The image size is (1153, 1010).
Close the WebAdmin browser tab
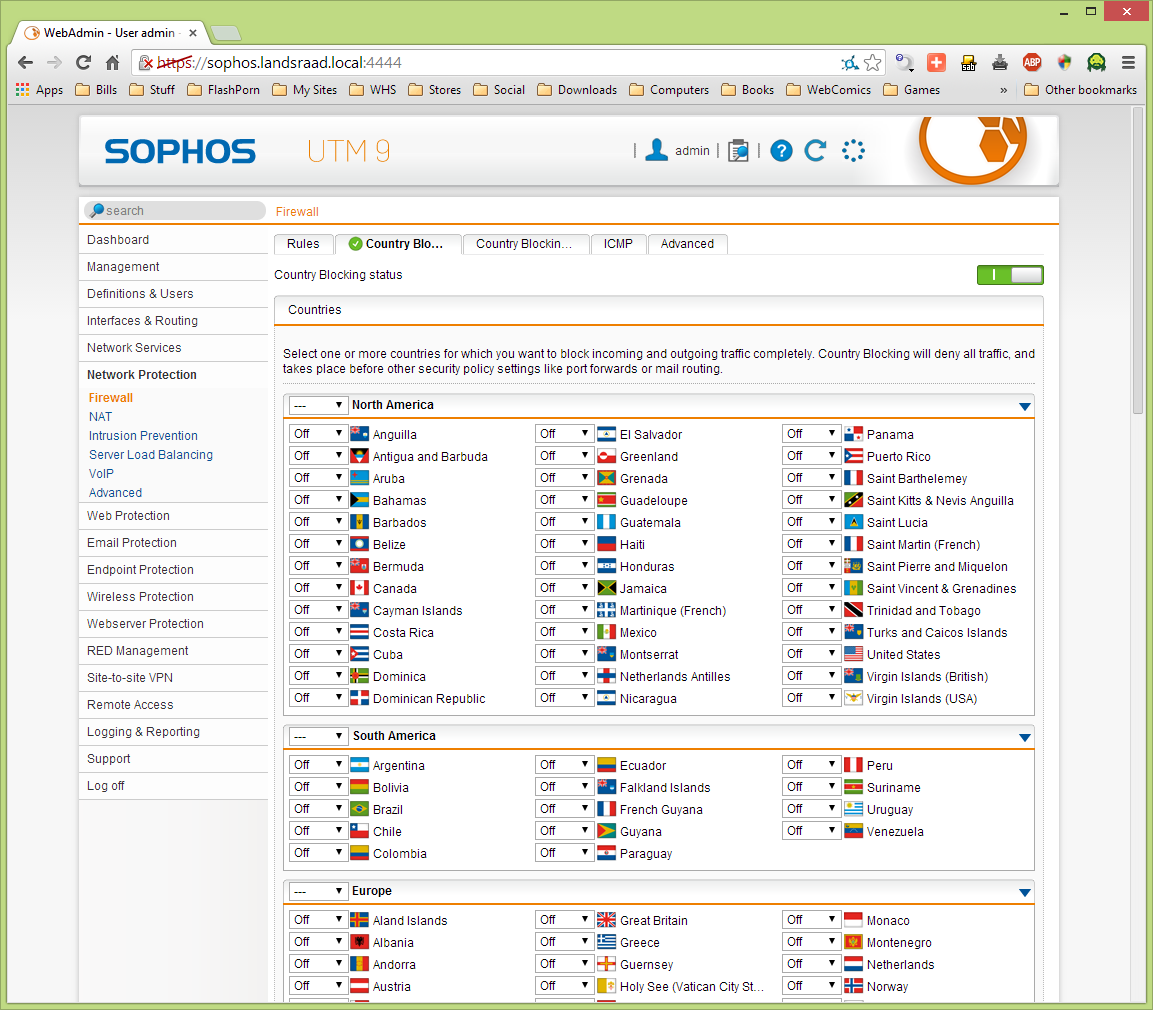(193, 33)
